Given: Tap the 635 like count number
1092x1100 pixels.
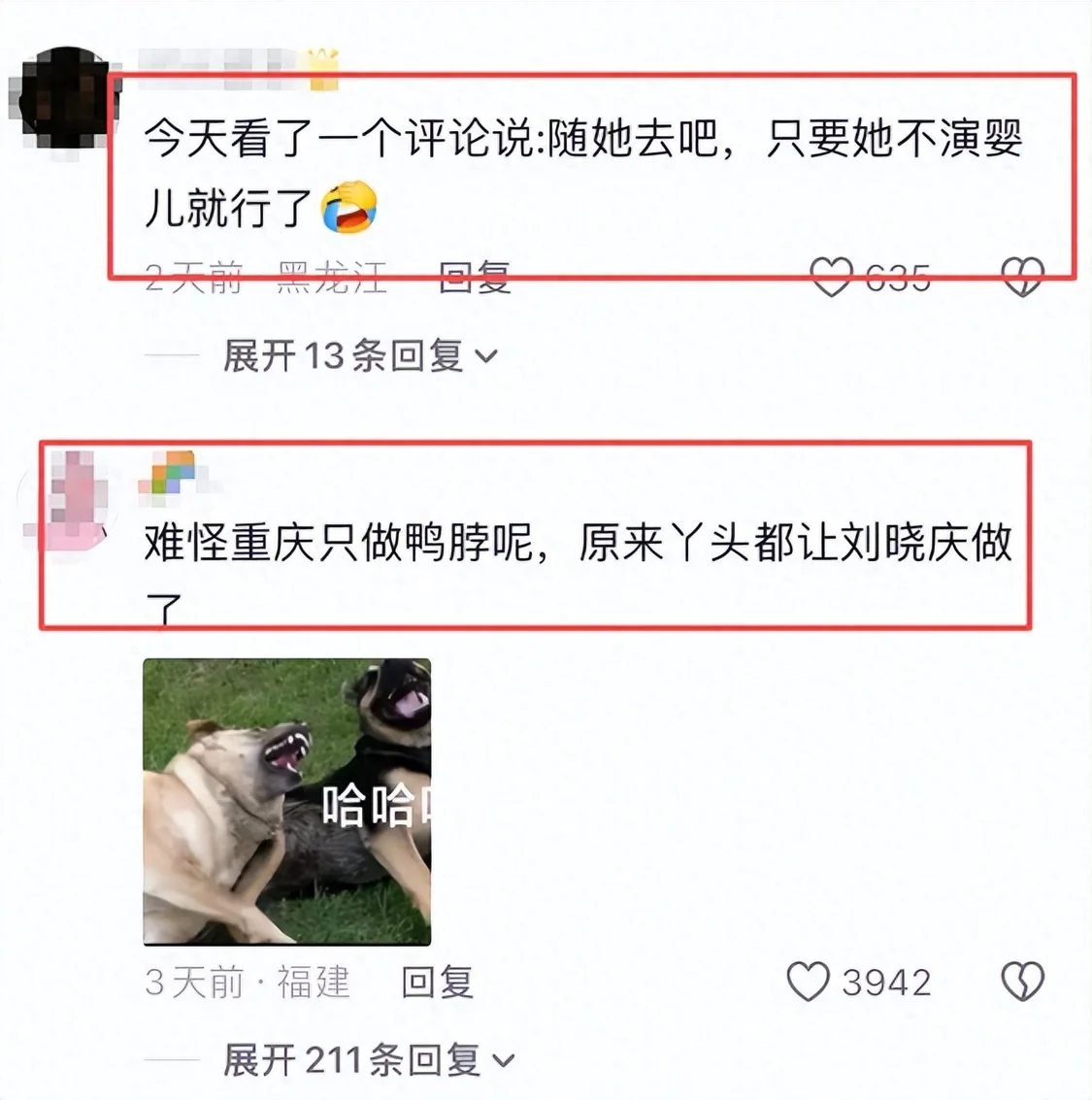Looking at the screenshot, I should click(x=898, y=278).
